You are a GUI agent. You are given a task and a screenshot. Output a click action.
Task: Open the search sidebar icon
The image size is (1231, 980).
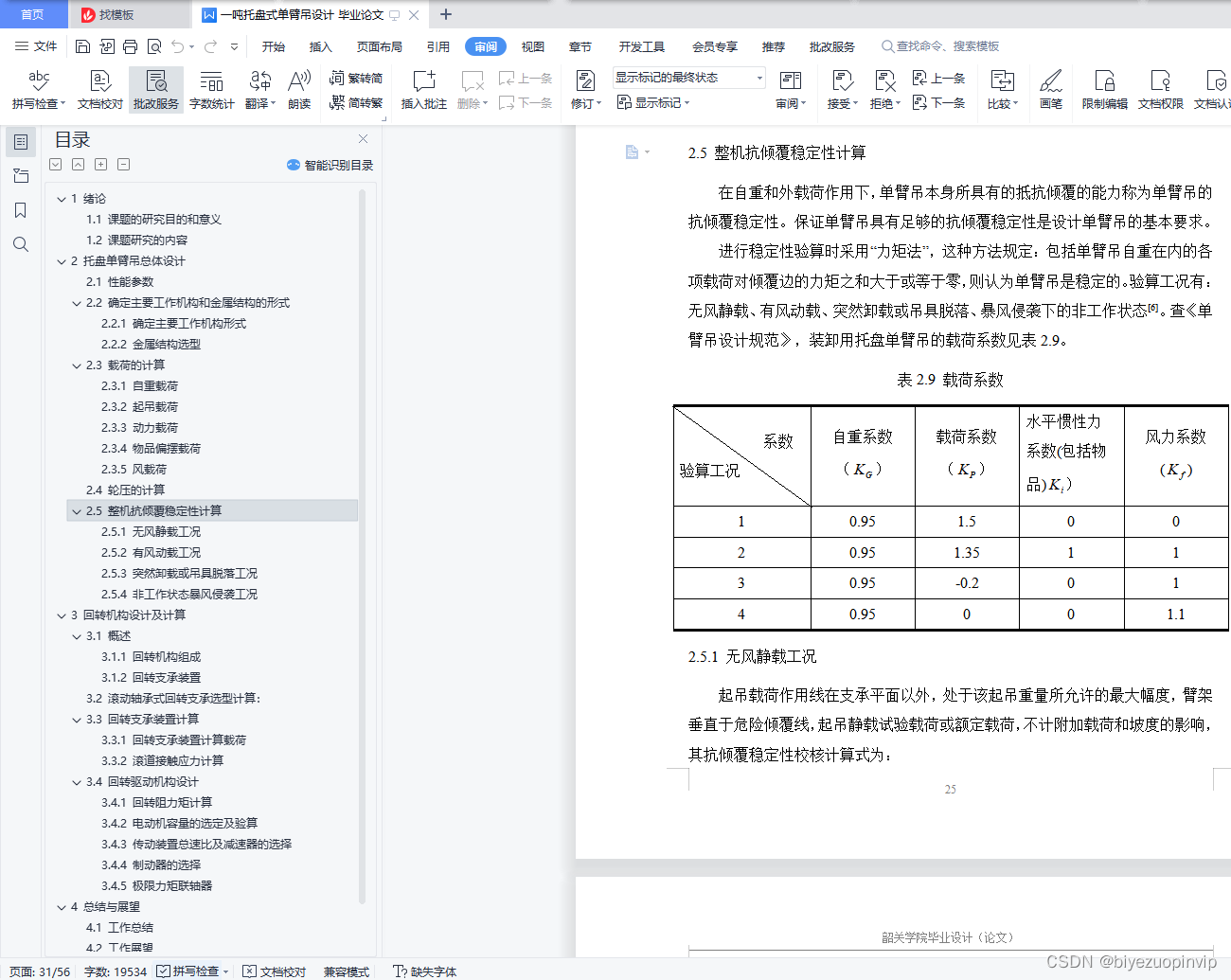coord(21,244)
